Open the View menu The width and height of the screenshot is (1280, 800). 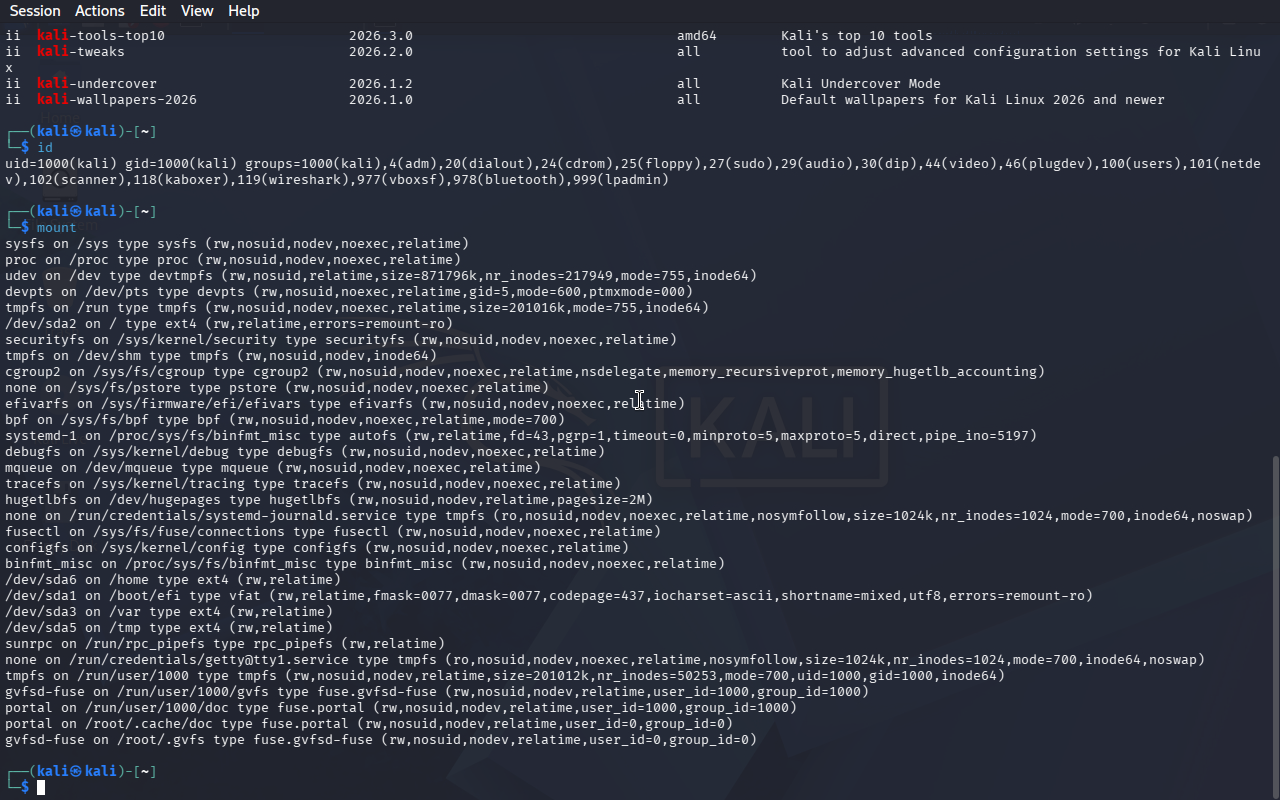(x=197, y=11)
